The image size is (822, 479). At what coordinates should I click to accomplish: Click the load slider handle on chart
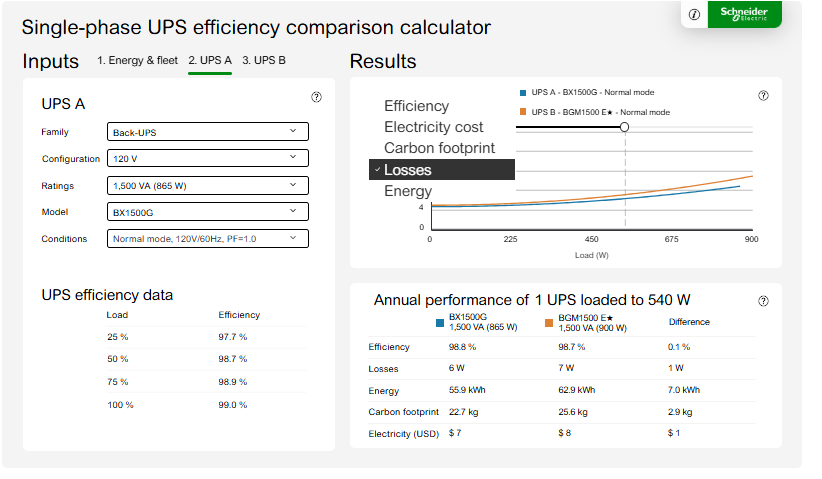(624, 127)
